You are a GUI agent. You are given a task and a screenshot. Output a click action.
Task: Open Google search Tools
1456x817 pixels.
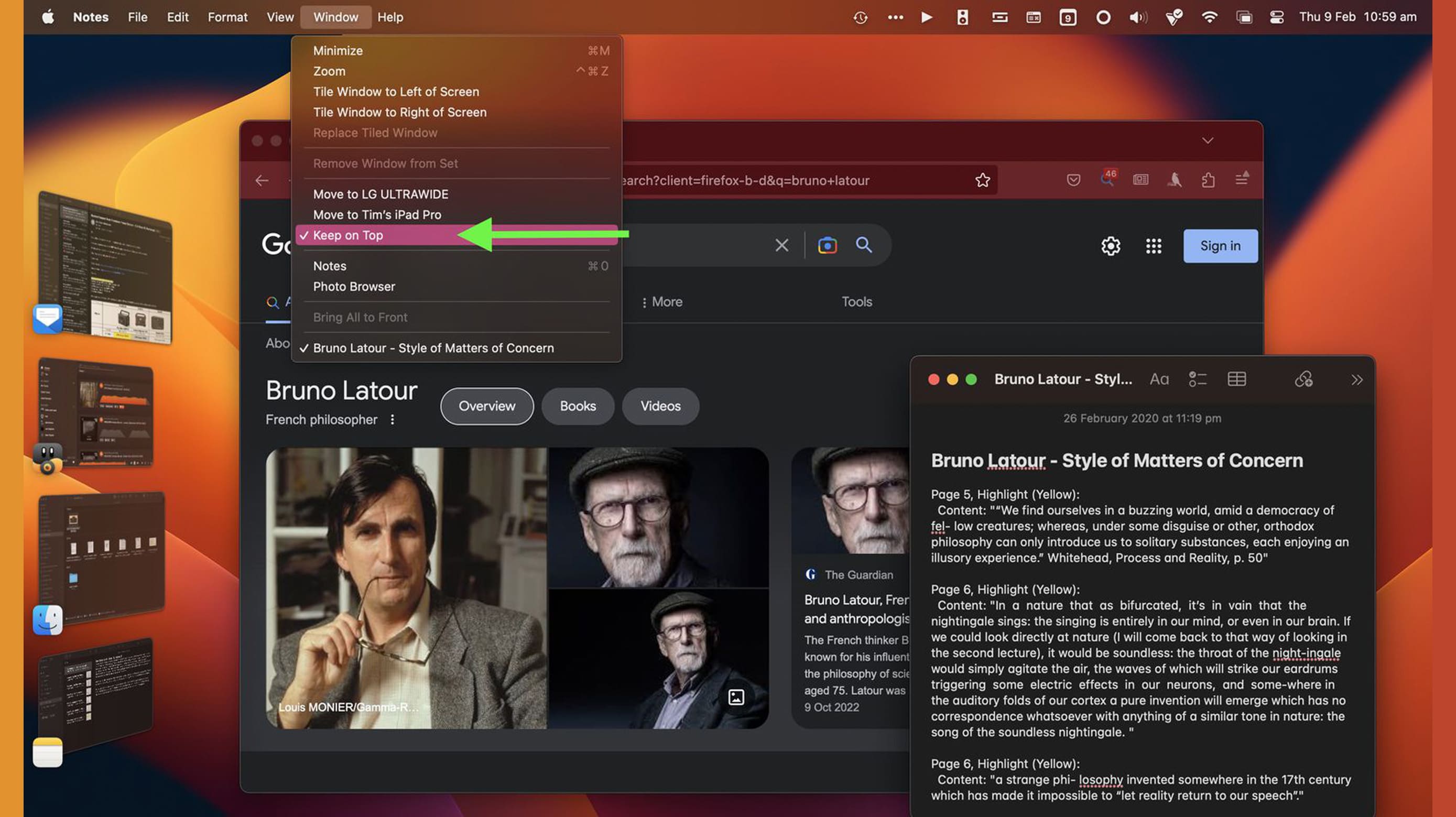[x=856, y=302]
